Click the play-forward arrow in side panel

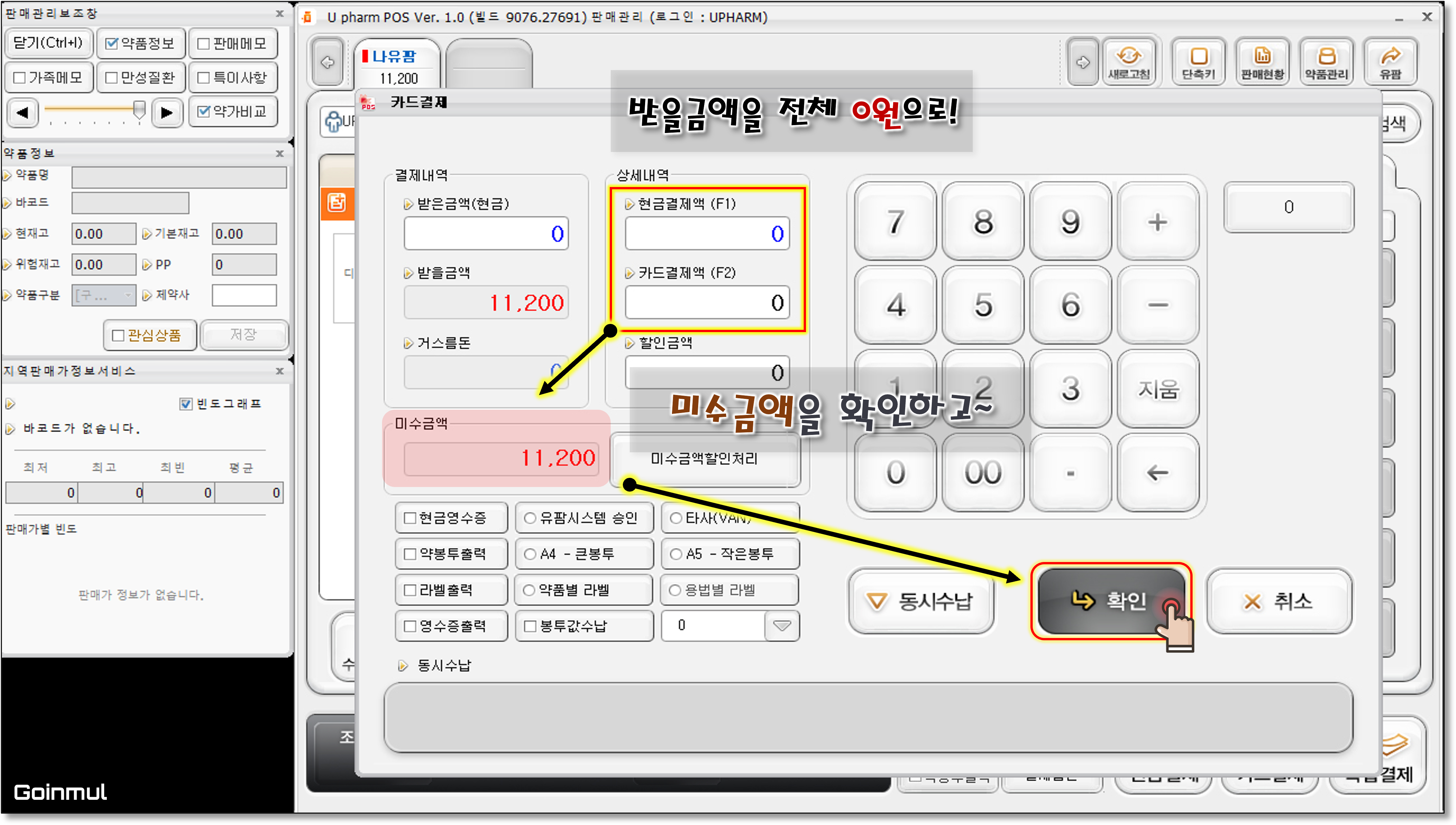coord(167,112)
